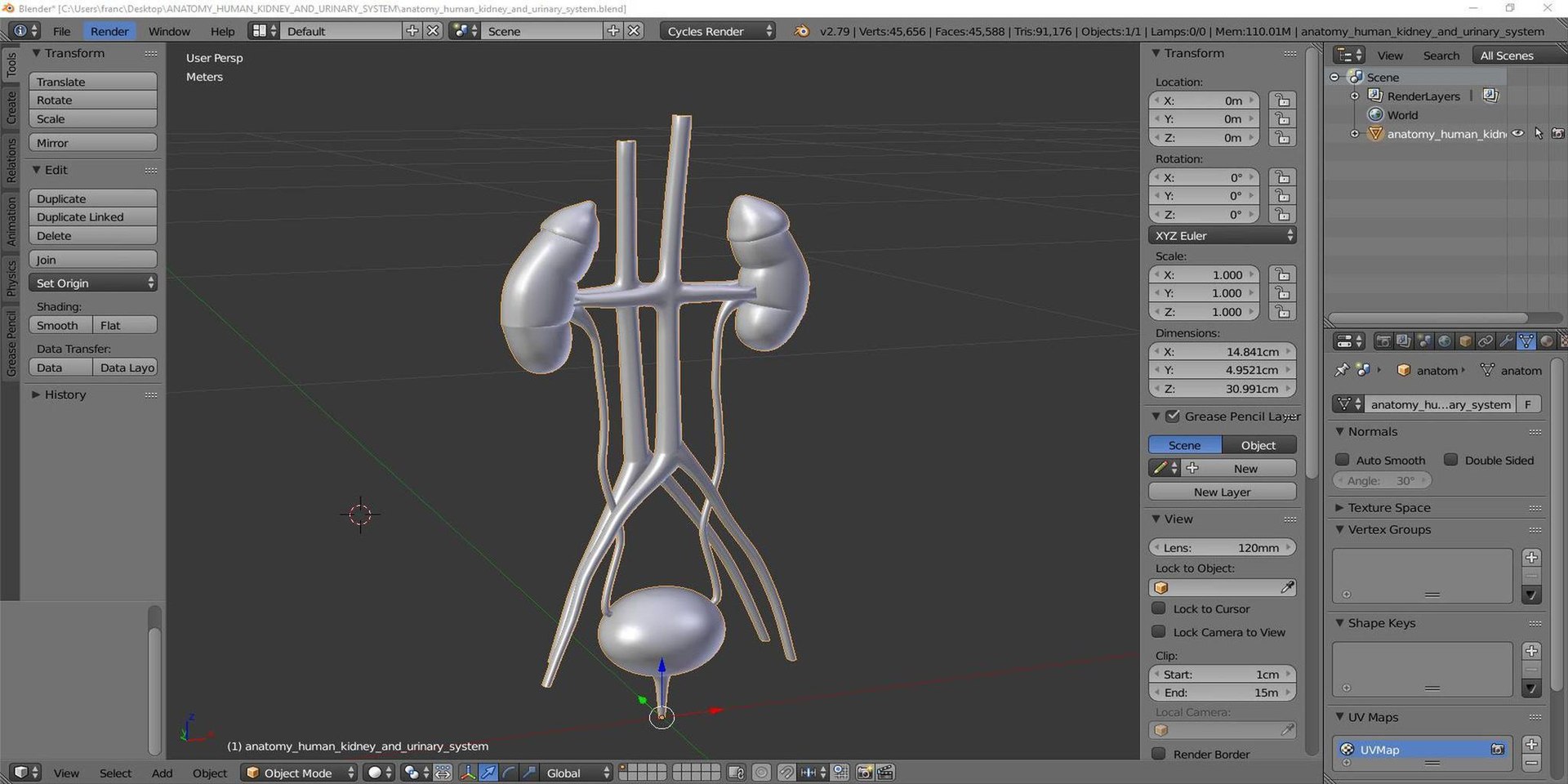Open the Object Mode dropdown

point(299,773)
